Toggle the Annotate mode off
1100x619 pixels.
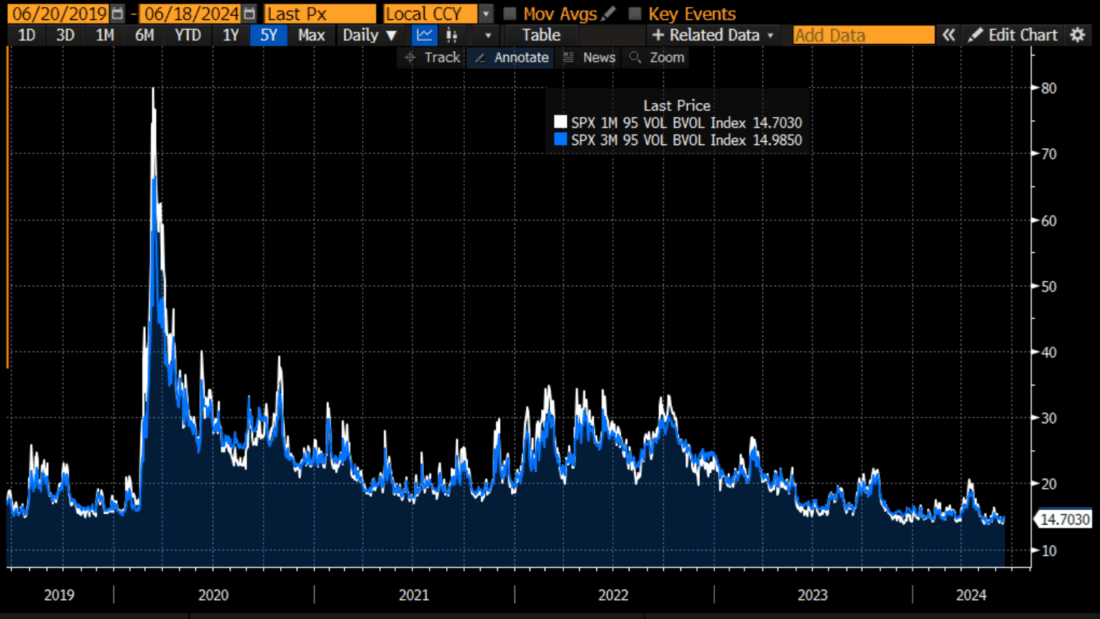pos(511,57)
